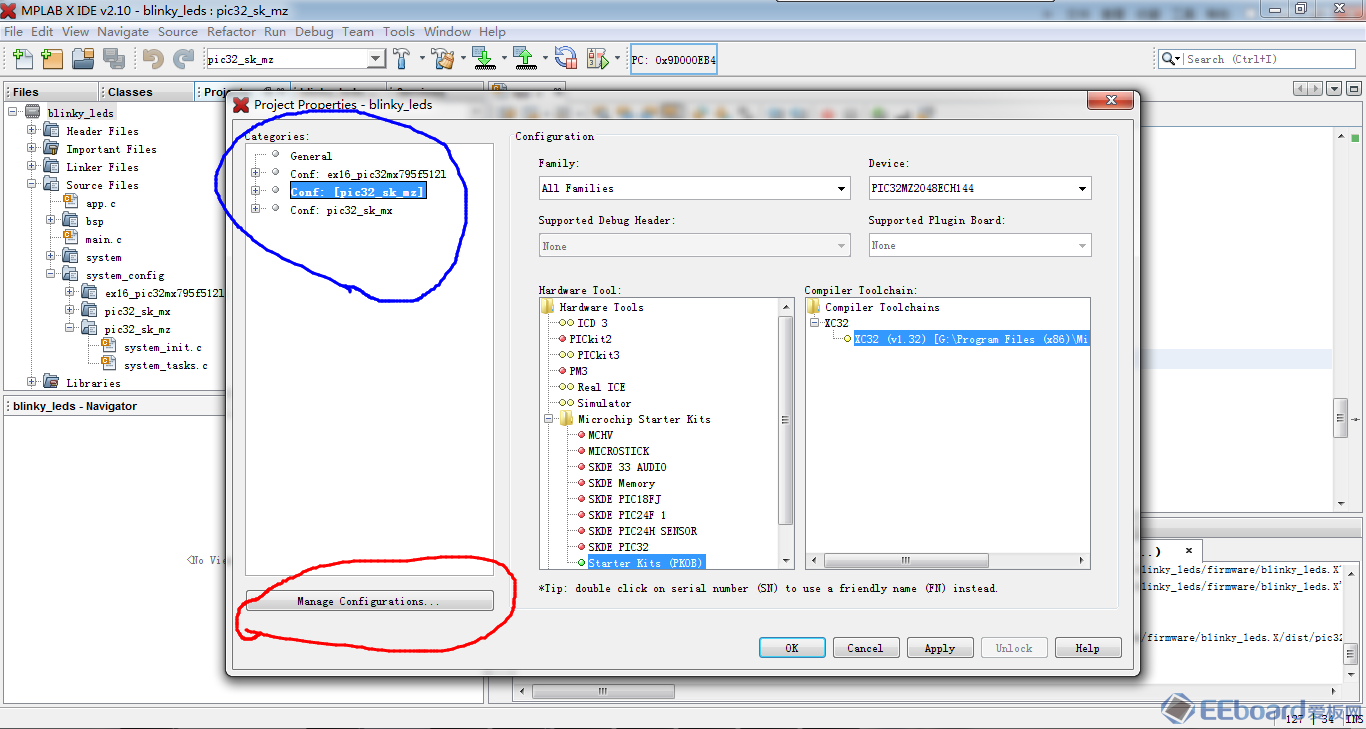
Task: Click the Debug Project play icon
Action: pyautogui.click(x=597, y=59)
